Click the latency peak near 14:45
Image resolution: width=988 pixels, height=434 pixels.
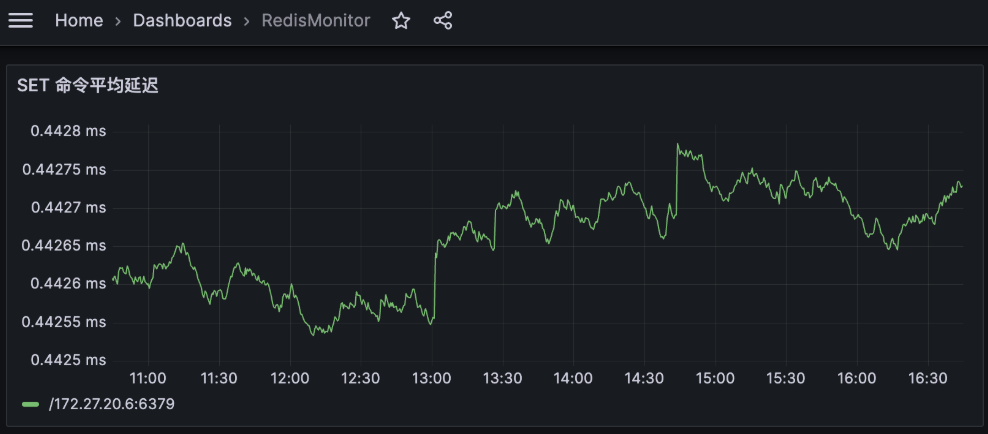click(x=678, y=145)
